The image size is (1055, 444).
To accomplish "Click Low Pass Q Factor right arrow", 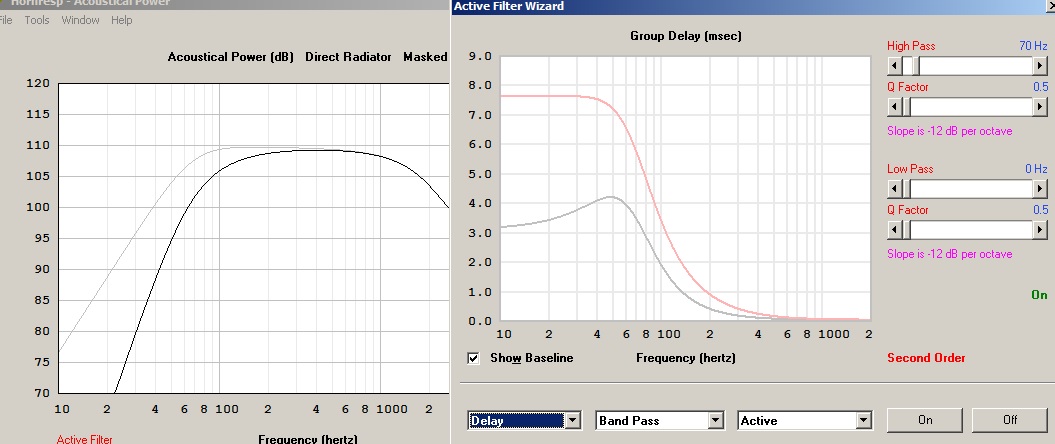I will [x=1040, y=230].
